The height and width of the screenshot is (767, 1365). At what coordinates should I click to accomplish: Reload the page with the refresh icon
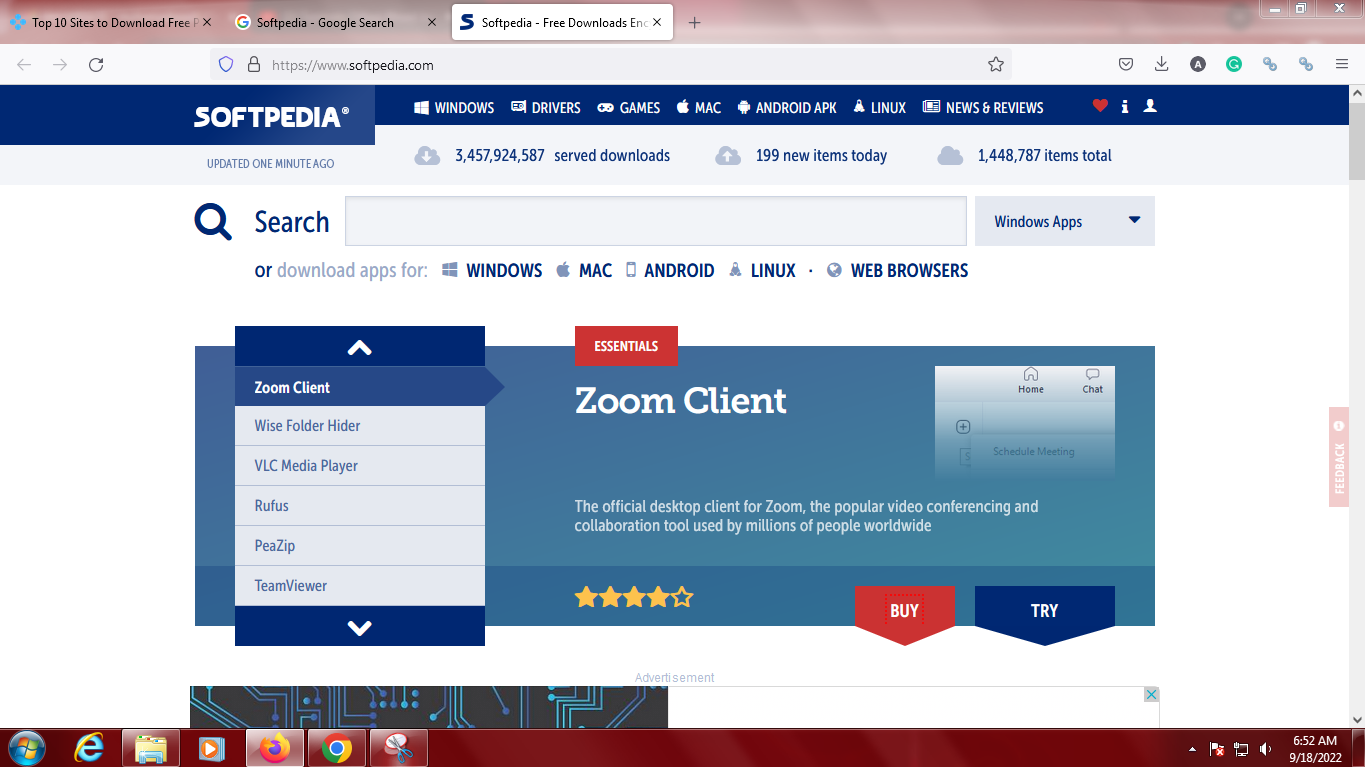pyautogui.click(x=96, y=64)
